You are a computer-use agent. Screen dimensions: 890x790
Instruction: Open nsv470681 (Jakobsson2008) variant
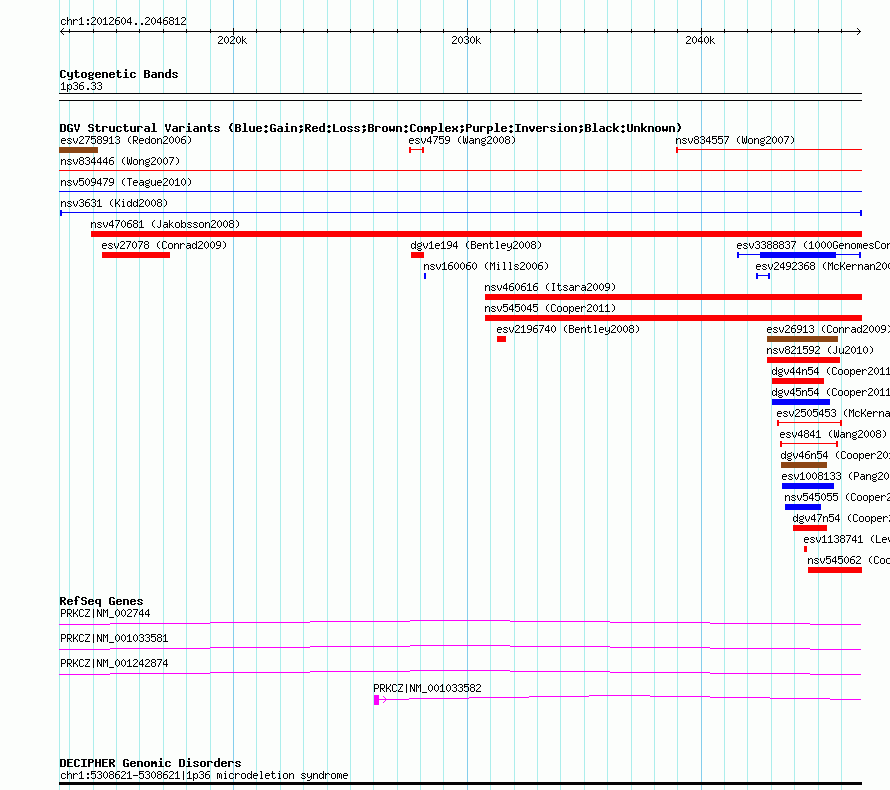coord(165,224)
